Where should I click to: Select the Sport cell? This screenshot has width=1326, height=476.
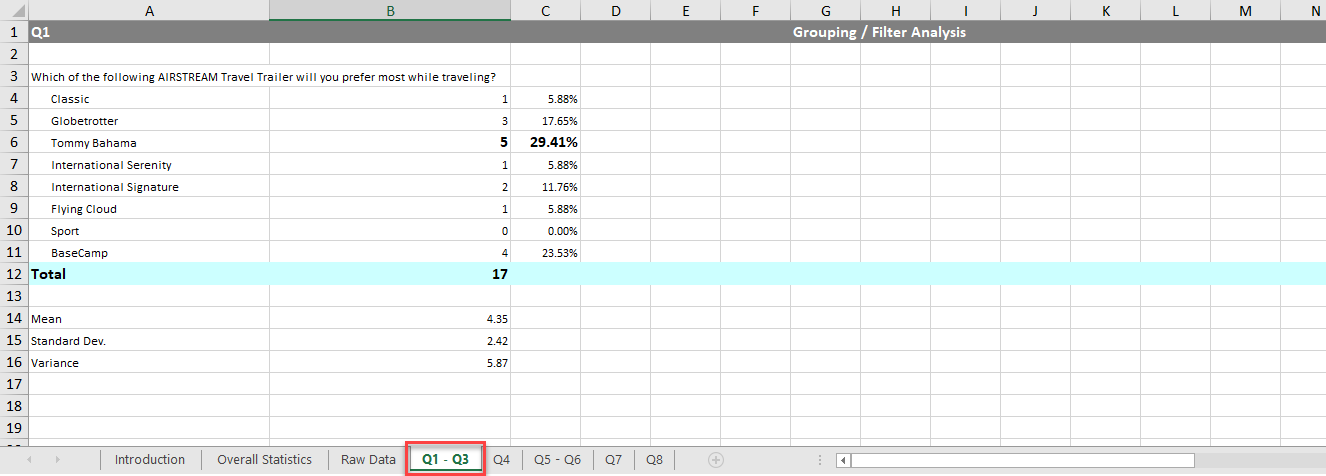pos(149,231)
